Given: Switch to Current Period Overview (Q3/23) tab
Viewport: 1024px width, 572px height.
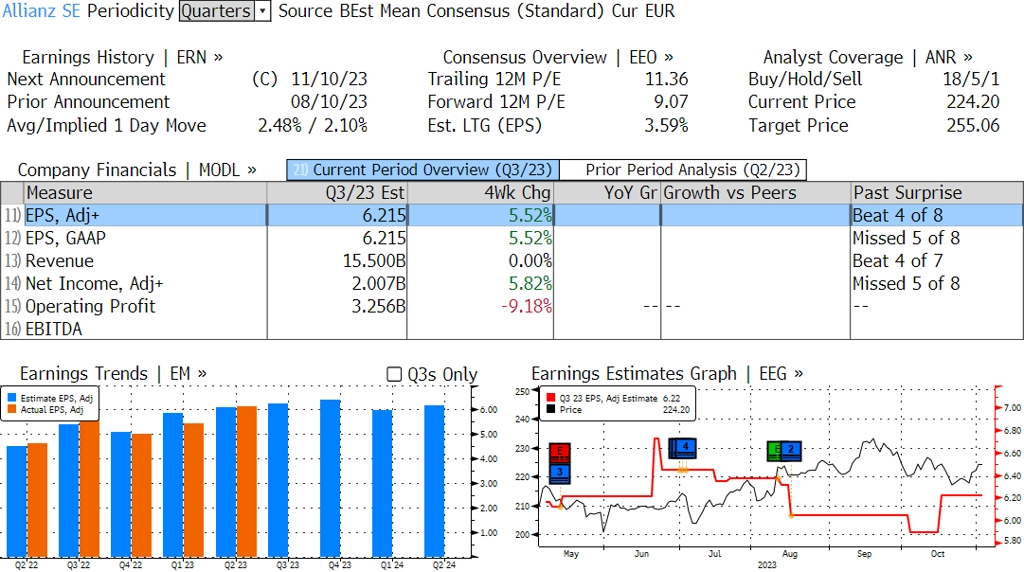Looking at the screenshot, I should (x=423, y=170).
